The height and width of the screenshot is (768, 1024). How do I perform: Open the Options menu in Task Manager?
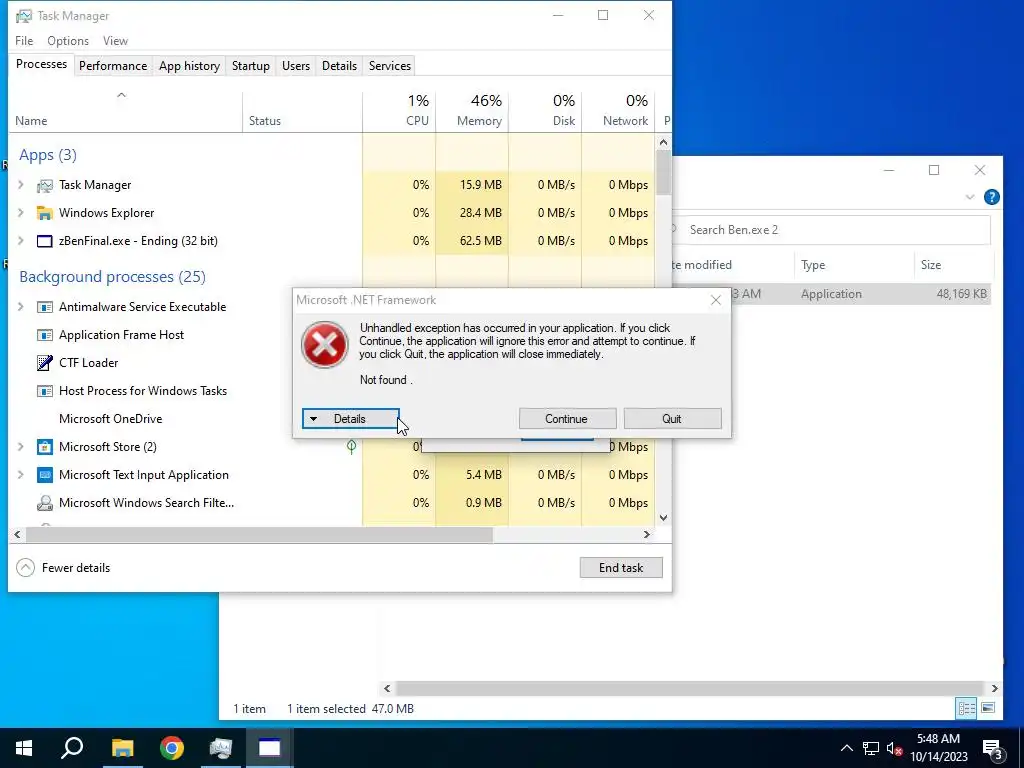[x=68, y=40]
